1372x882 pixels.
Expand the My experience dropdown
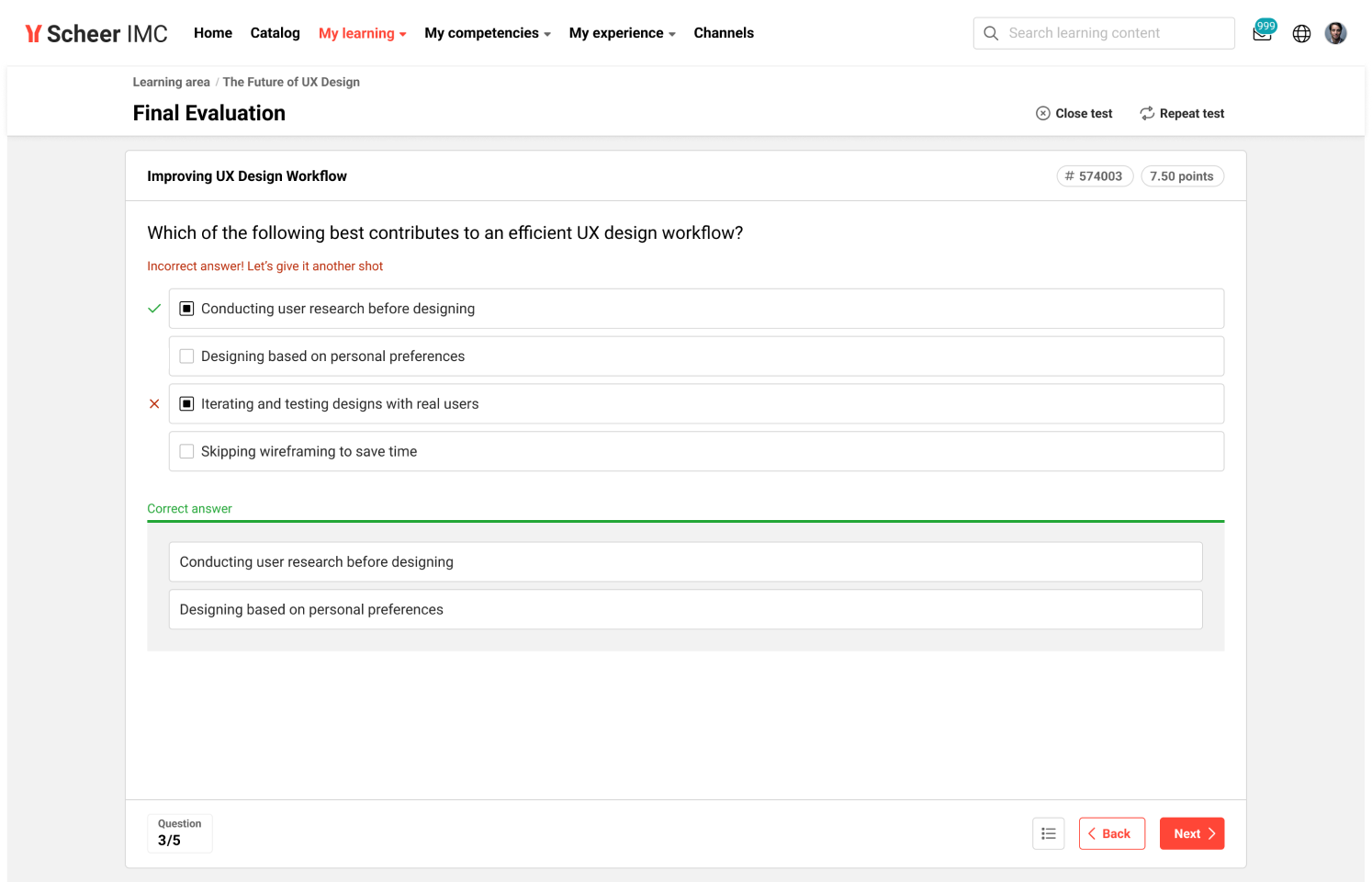[x=623, y=33]
